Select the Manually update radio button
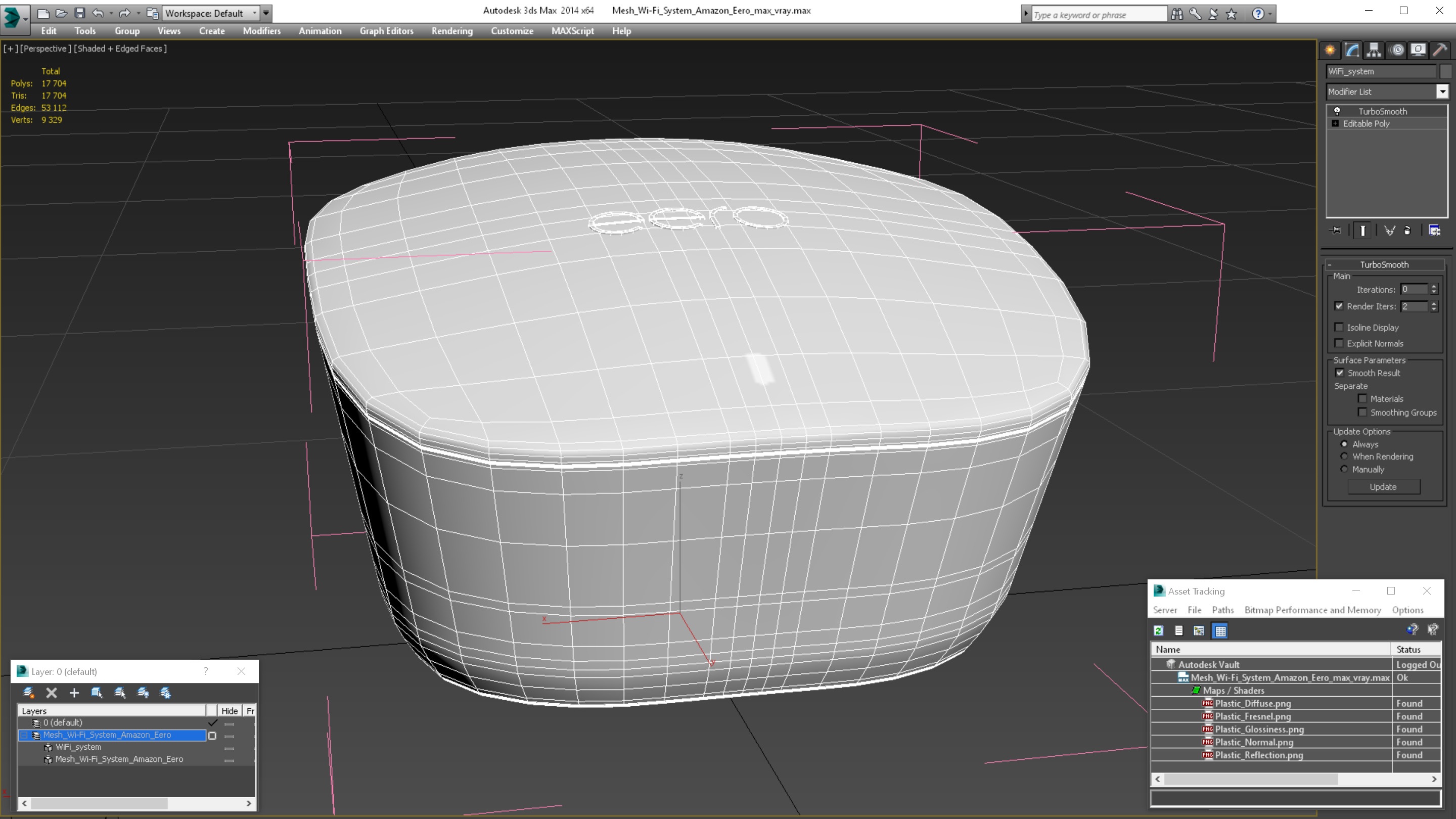This screenshot has width=1456, height=819. (x=1344, y=470)
